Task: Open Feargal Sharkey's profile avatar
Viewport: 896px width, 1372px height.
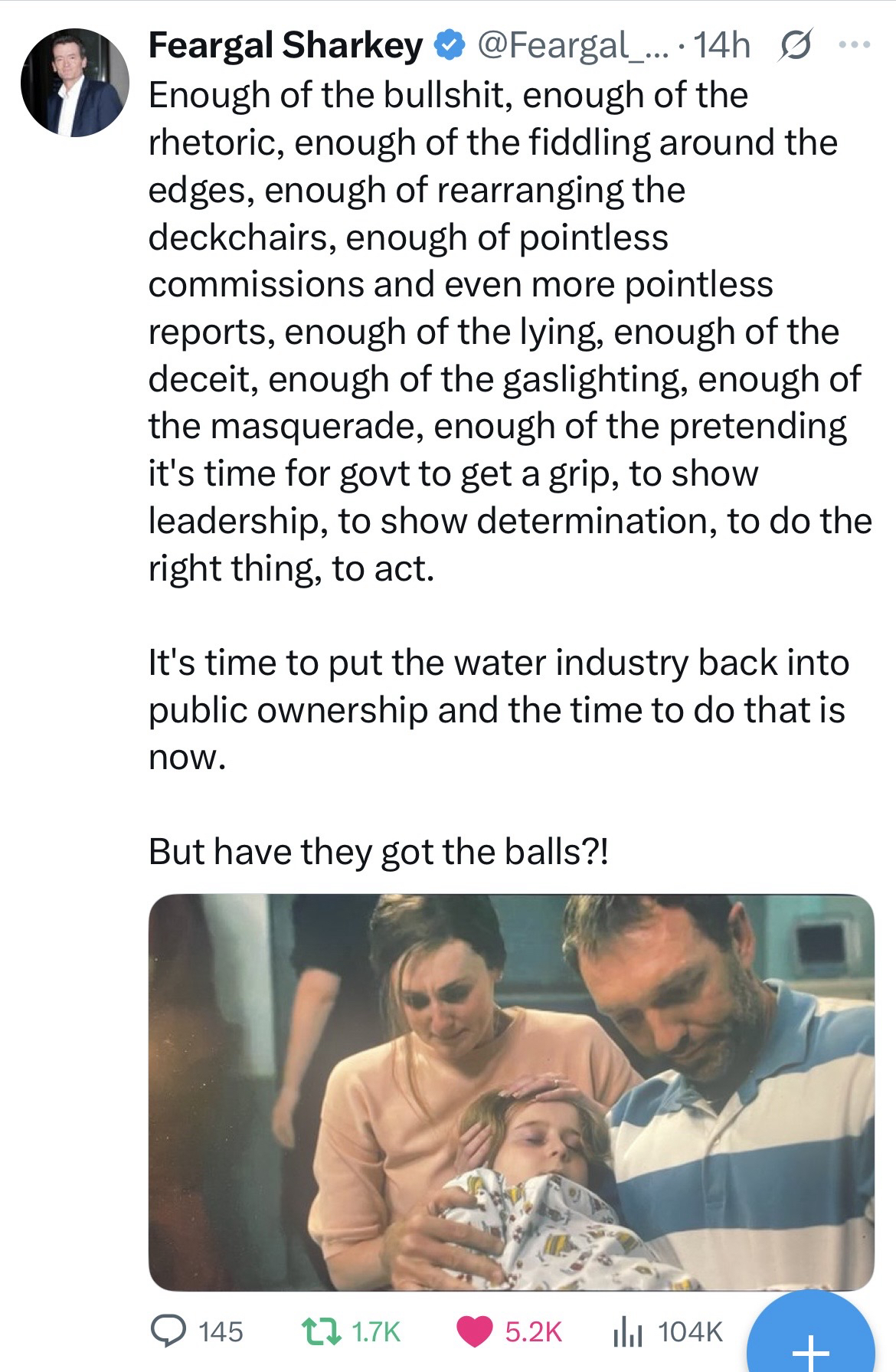Action: (75, 83)
